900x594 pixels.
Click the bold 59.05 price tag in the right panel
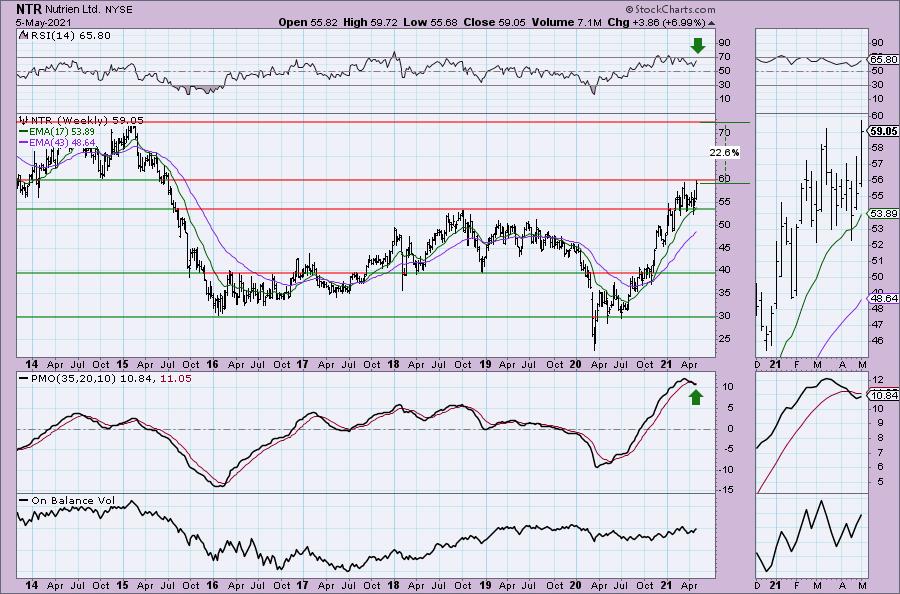884,131
